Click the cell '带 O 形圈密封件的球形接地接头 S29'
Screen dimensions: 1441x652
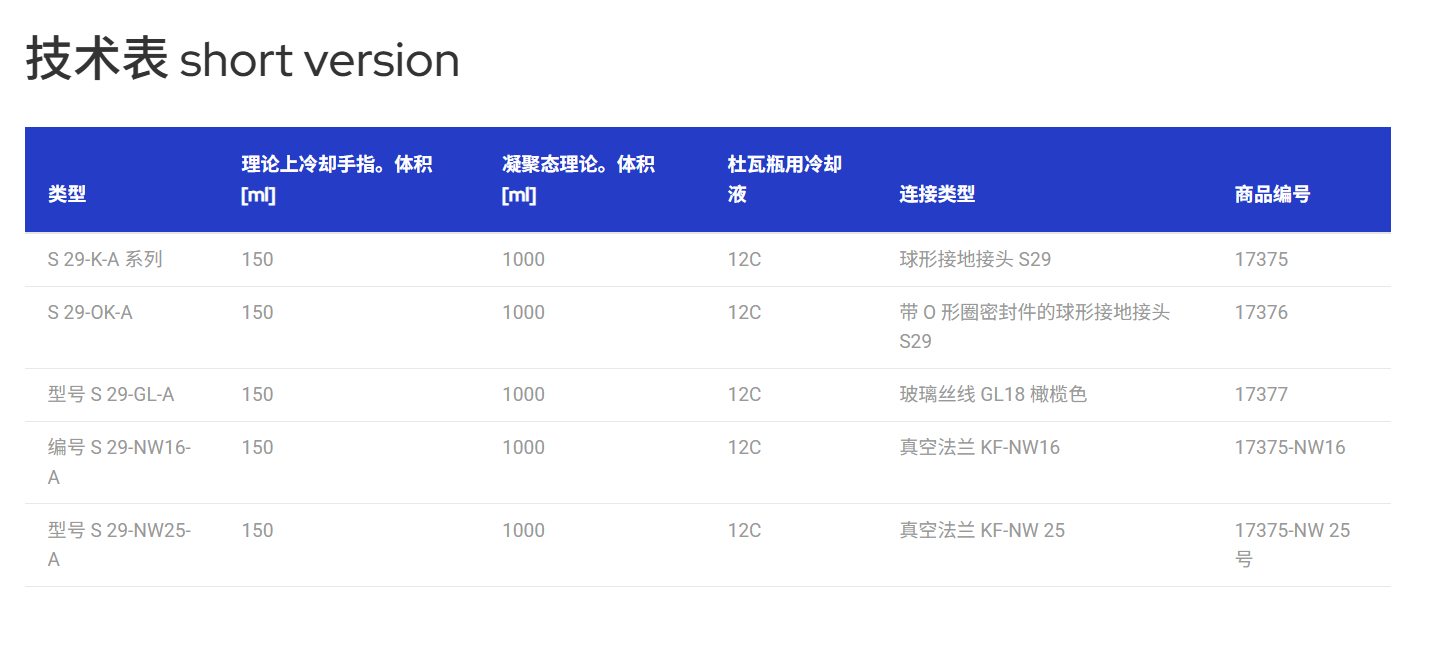coord(1034,327)
